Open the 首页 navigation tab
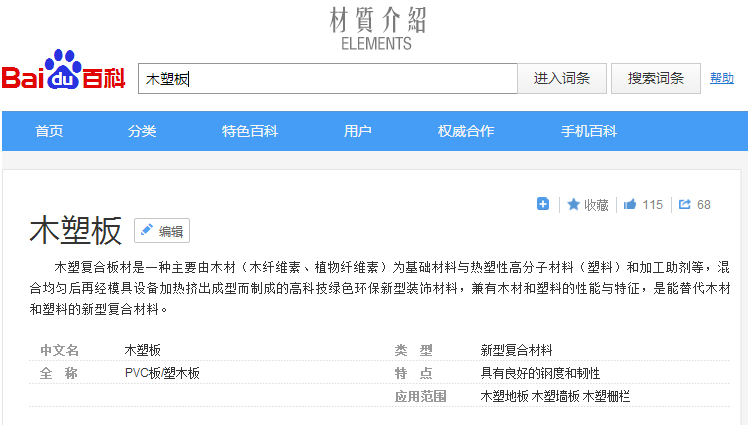This screenshot has height=425, width=750. pos(49,131)
